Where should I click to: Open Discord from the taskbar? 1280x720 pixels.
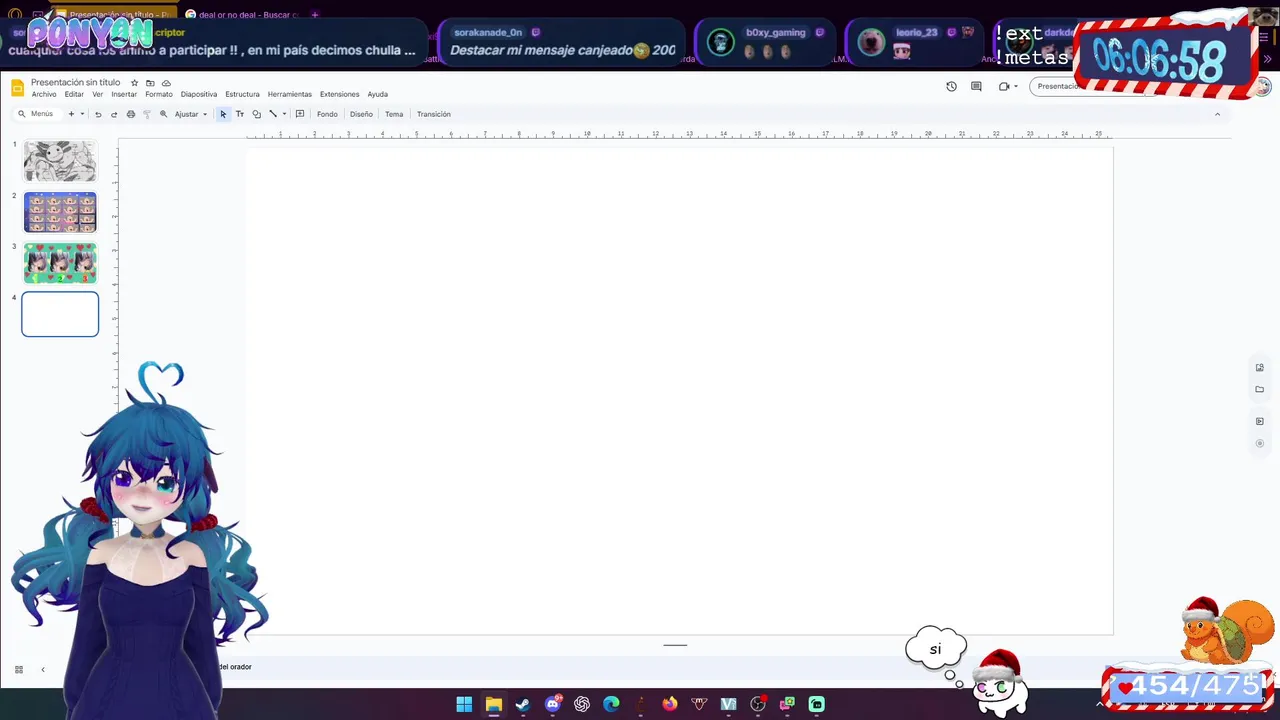click(x=552, y=704)
